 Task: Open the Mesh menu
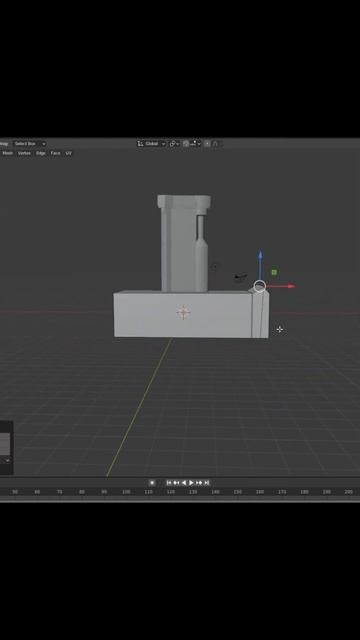[8, 153]
